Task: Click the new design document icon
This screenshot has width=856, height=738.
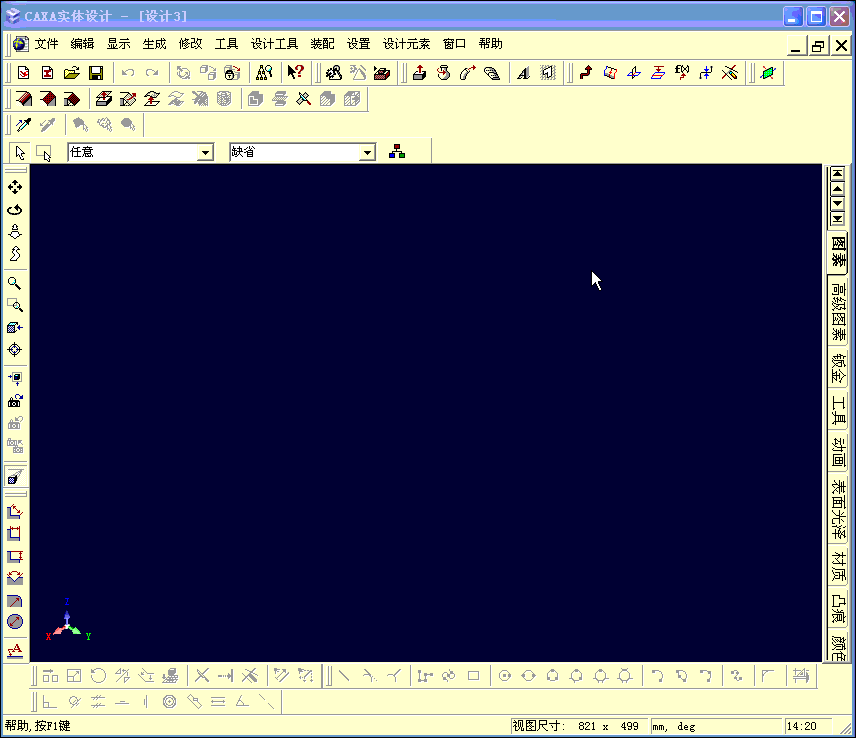Action: tap(23, 73)
